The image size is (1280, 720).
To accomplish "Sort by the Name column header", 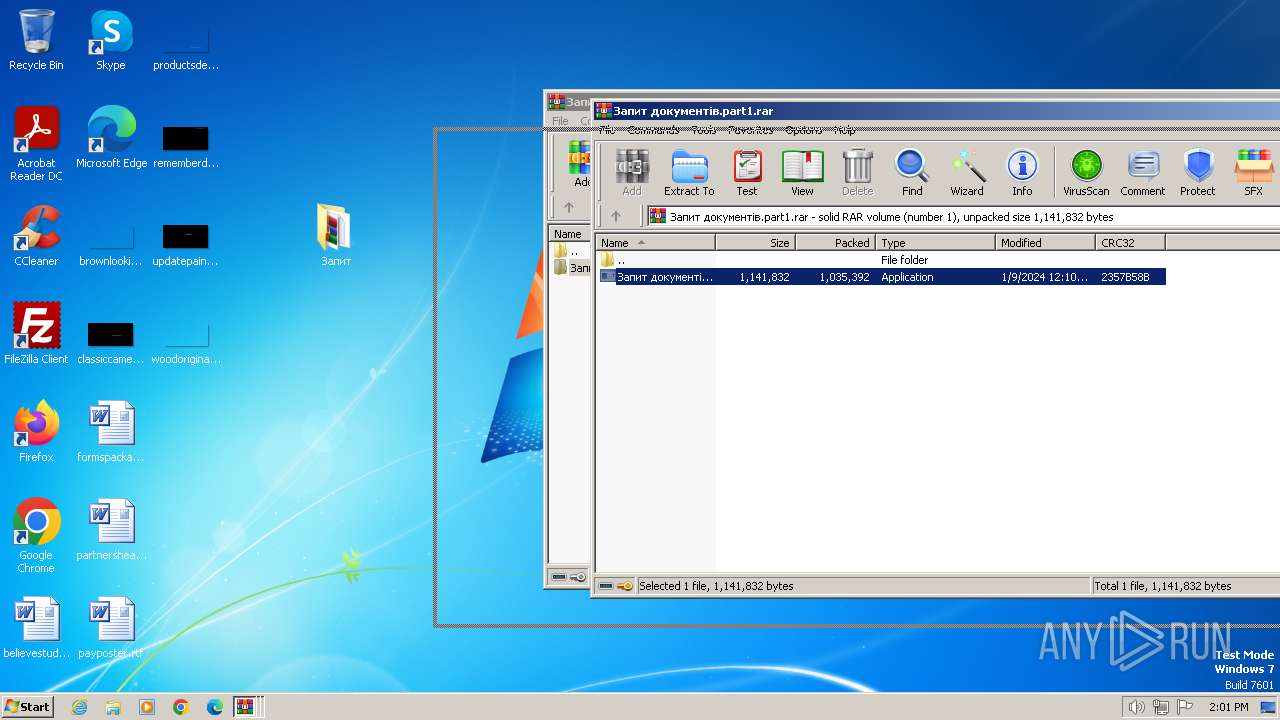I will click(x=655, y=242).
